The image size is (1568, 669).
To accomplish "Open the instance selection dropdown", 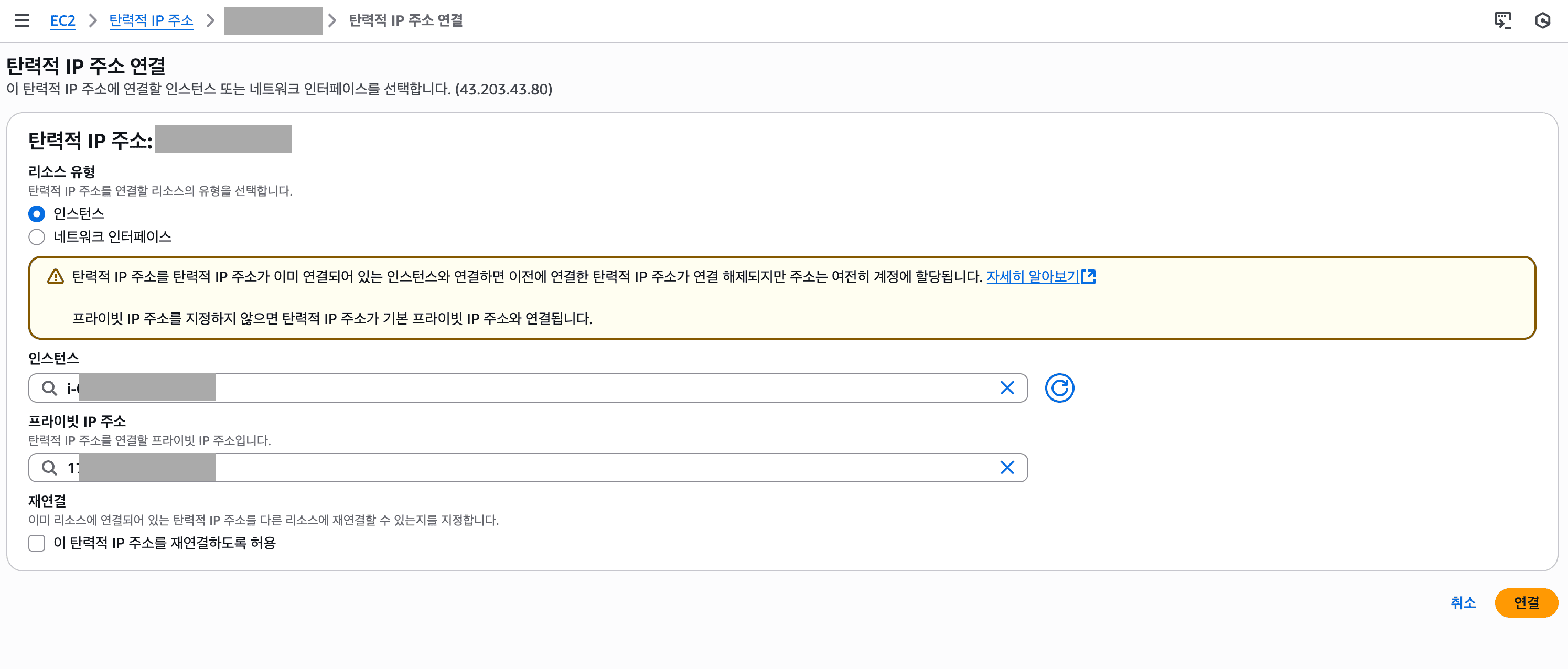I will 487,388.
